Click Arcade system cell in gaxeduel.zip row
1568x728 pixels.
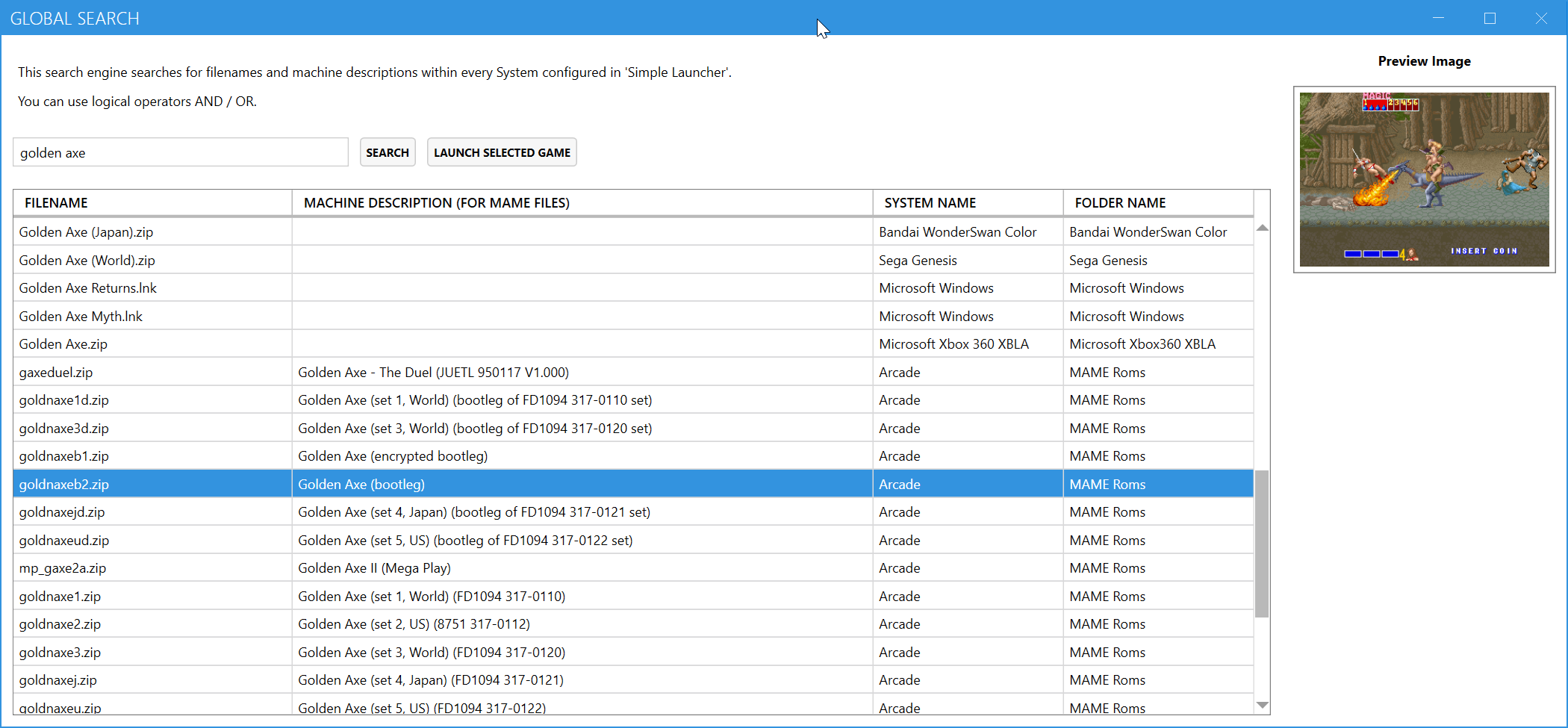[x=968, y=373]
